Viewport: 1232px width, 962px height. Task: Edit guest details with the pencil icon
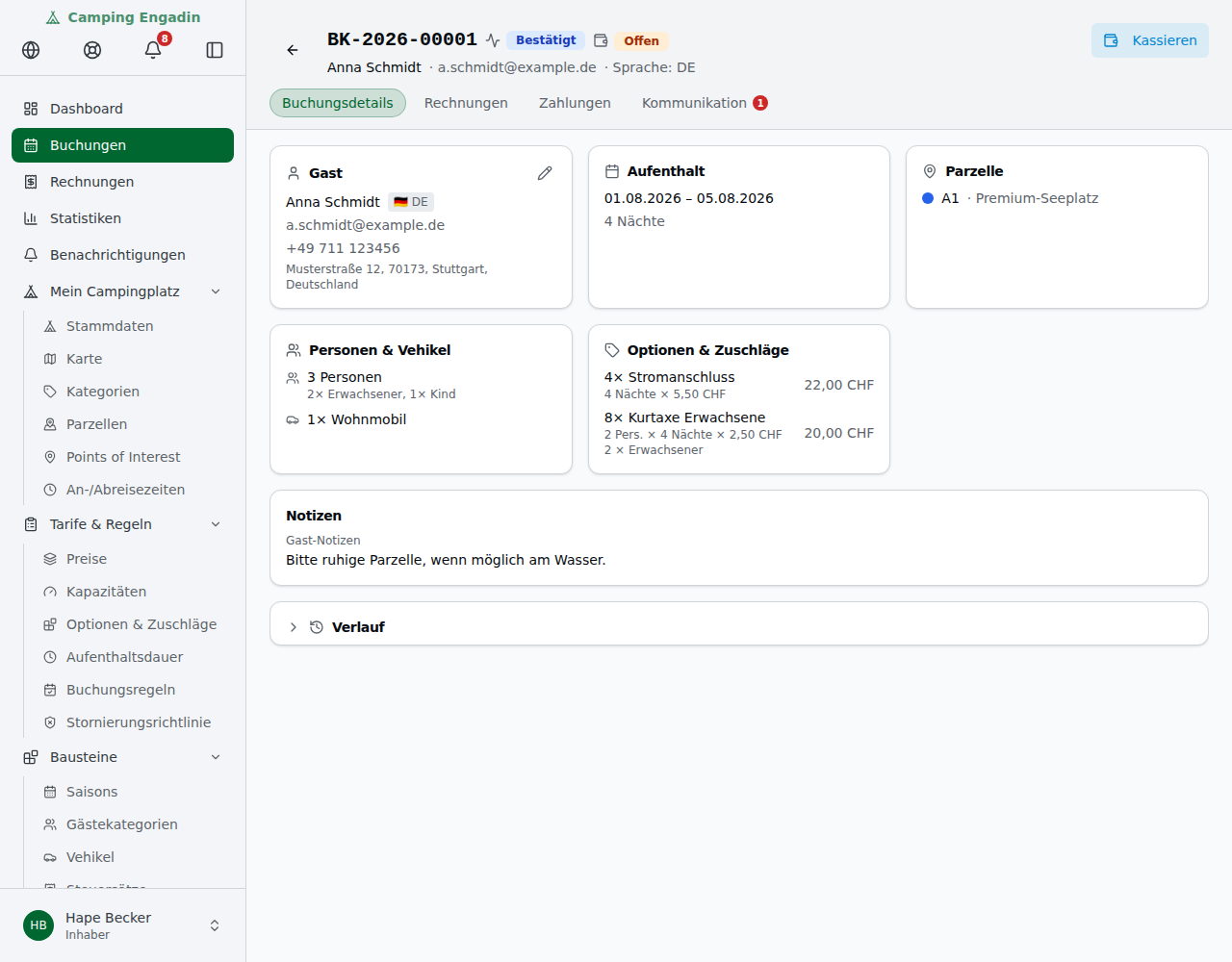coord(545,173)
